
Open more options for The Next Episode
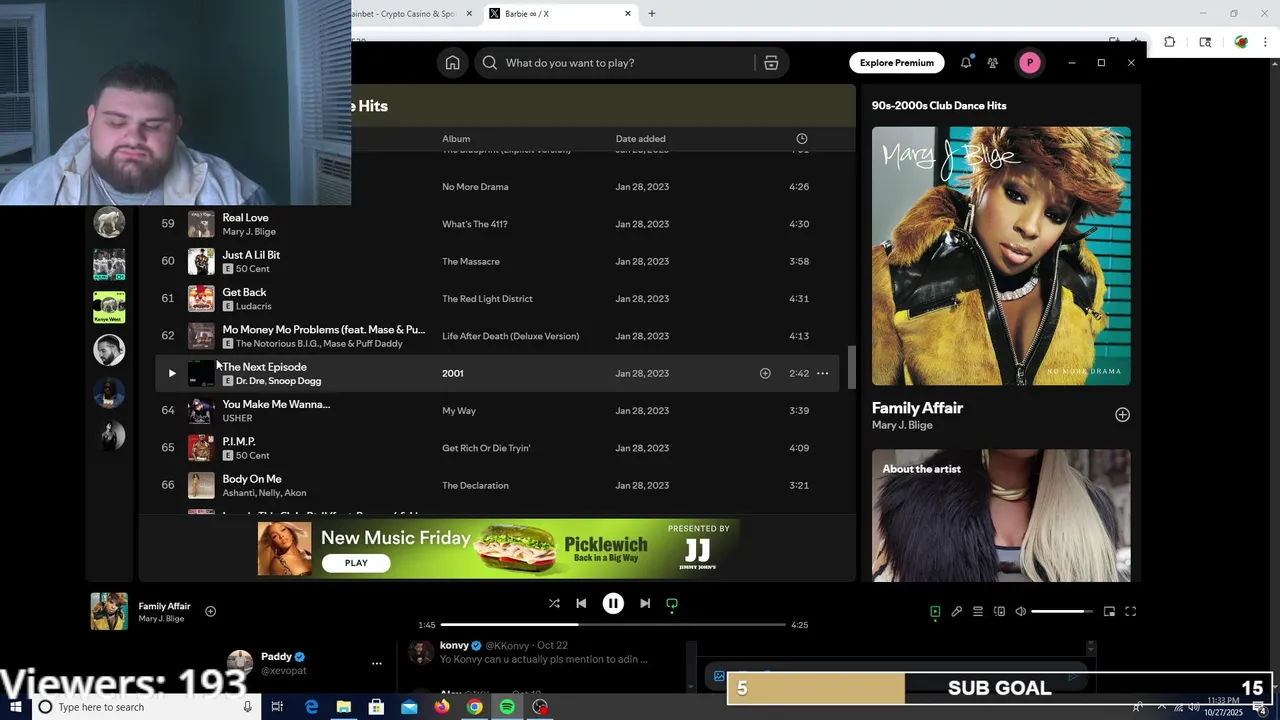pyautogui.click(x=822, y=373)
